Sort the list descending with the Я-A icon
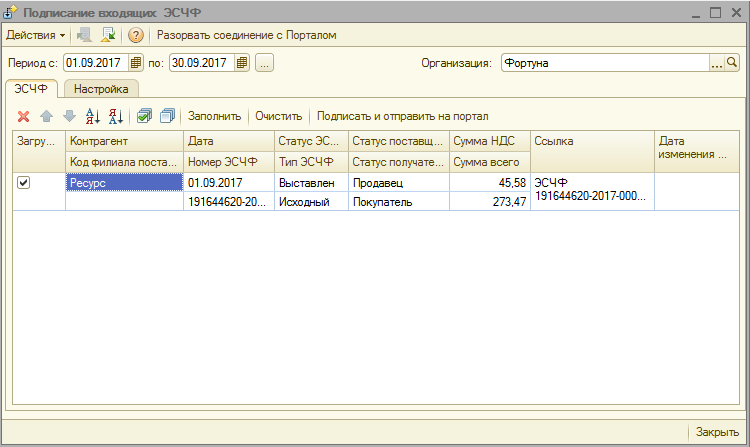 point(114,116)
